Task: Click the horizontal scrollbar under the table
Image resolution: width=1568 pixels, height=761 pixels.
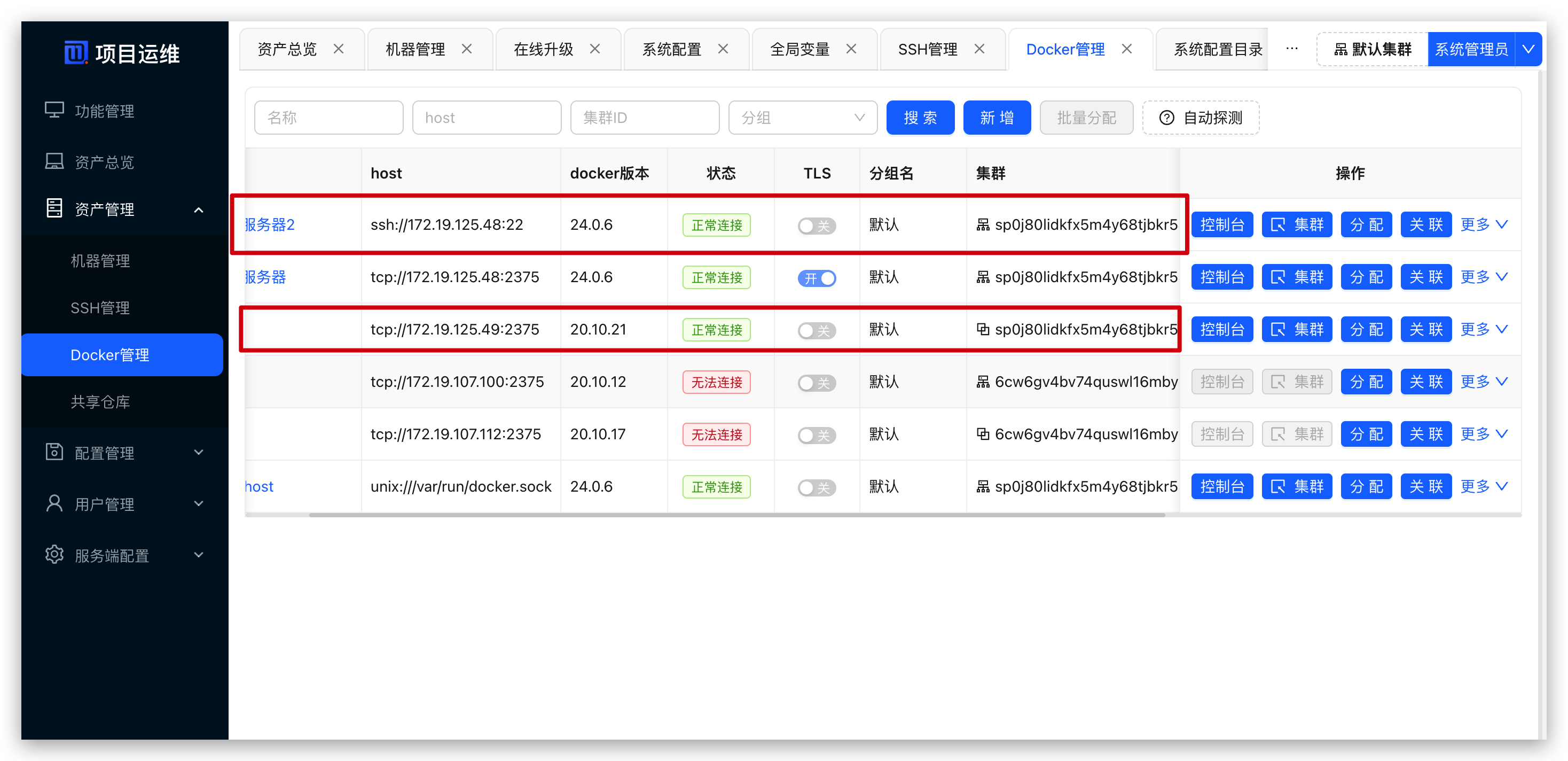Action: pyautogui.click(x=736, y=515)
